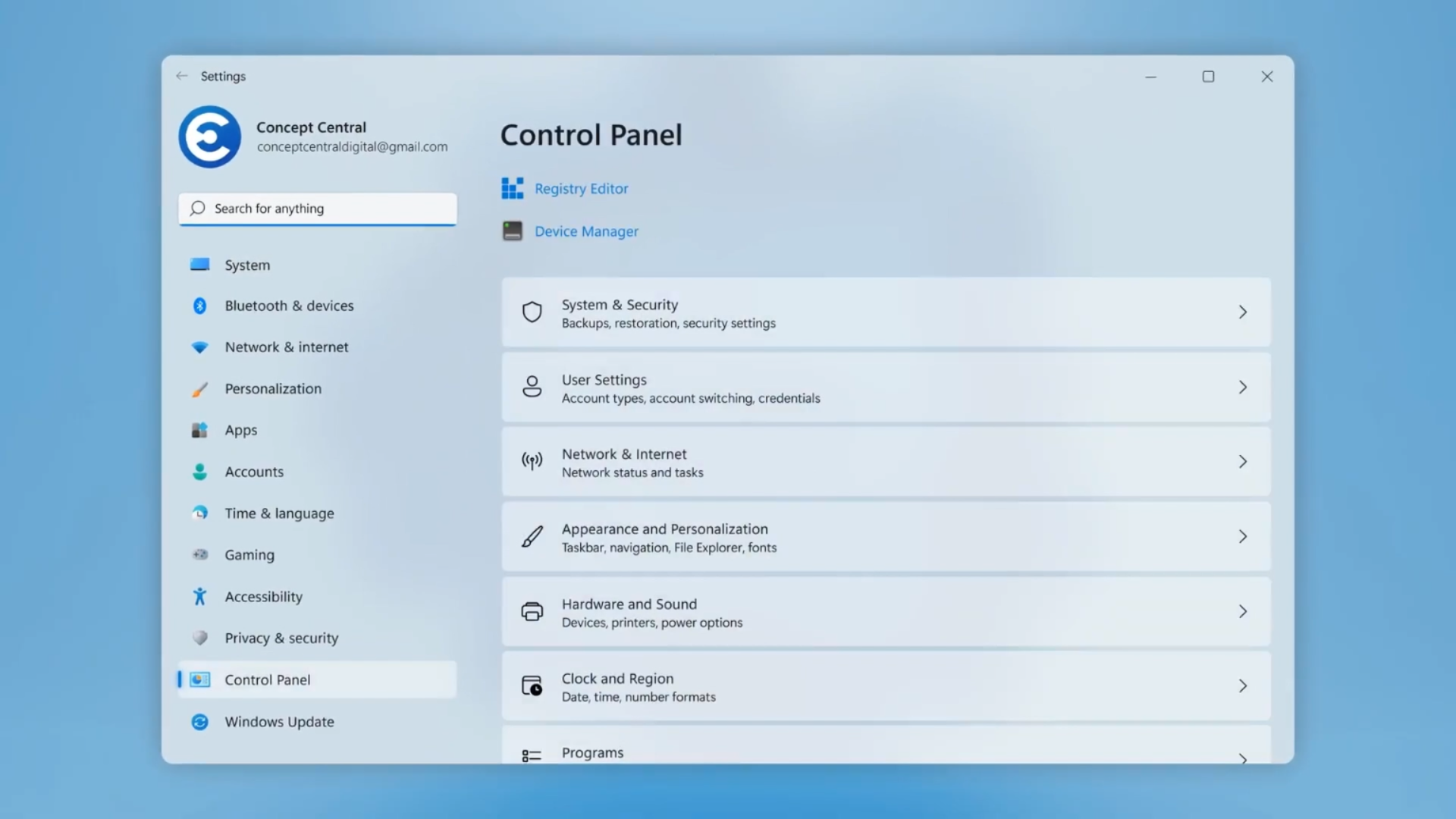Expand Programs section arrow
The height and width of the screenshot is (819, 1456).
pos(1243,751)
